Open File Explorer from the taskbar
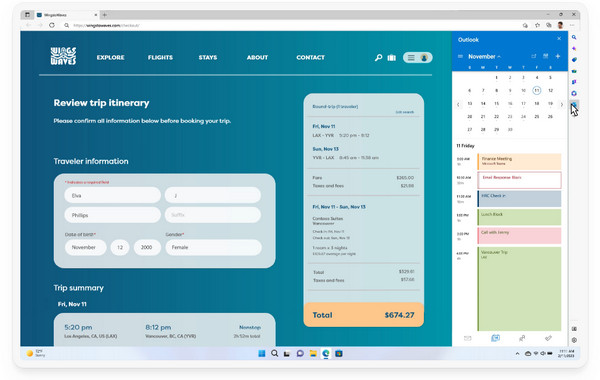Image resolution: width=600 pixels, height=380 pixels. tap(313, 353)
